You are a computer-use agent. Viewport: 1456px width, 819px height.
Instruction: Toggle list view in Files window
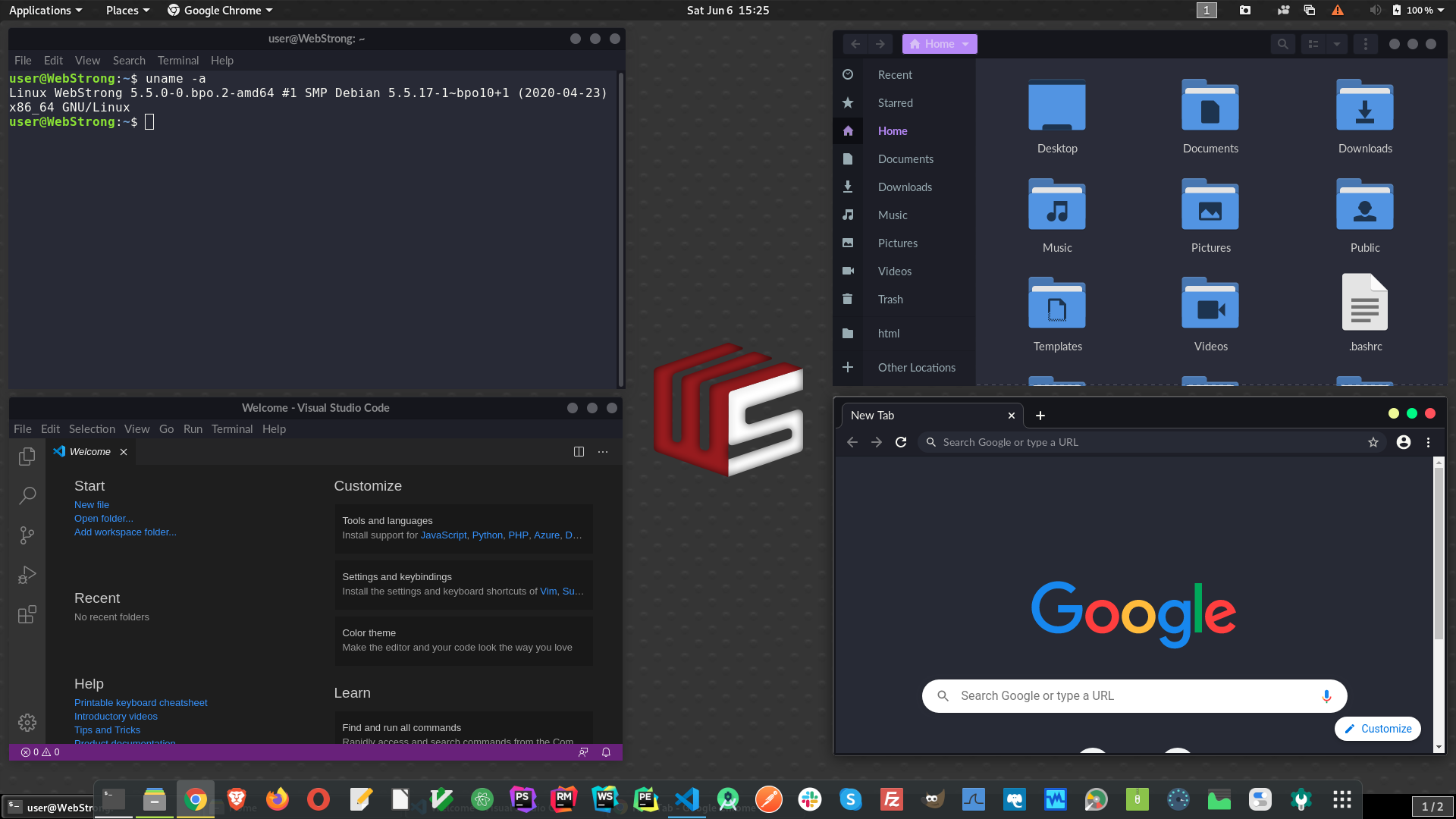click(x=1313, y=44)
